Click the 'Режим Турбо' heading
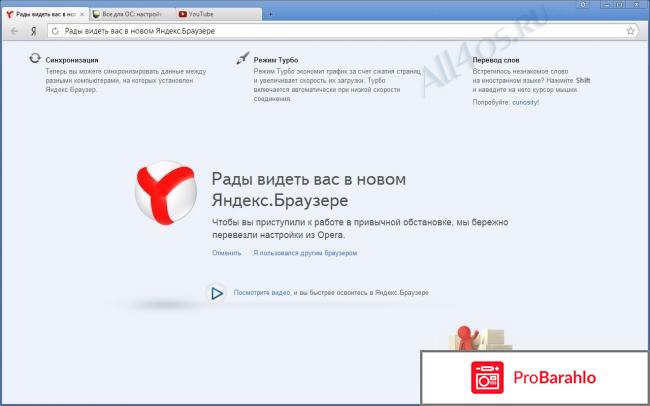This screenshot has width=650, height=406. coord(276,60)
